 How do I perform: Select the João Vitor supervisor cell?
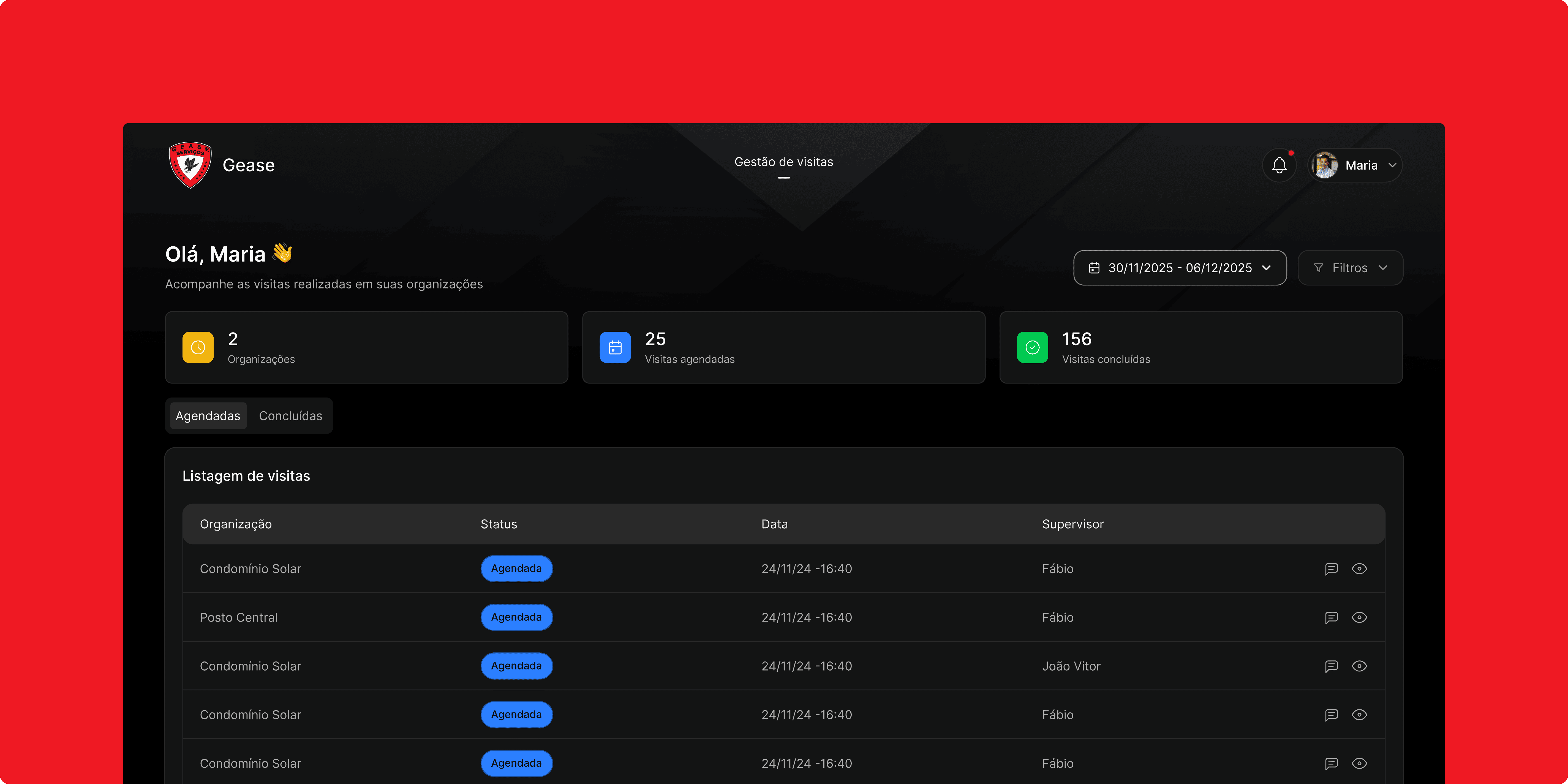[x=1071, y=666]
